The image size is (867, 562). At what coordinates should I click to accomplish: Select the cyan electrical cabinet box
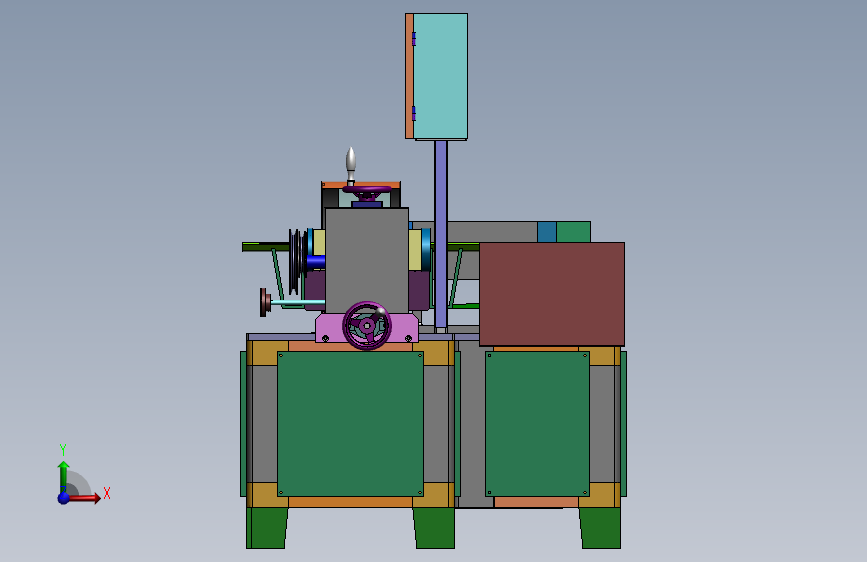pos(441,76)
